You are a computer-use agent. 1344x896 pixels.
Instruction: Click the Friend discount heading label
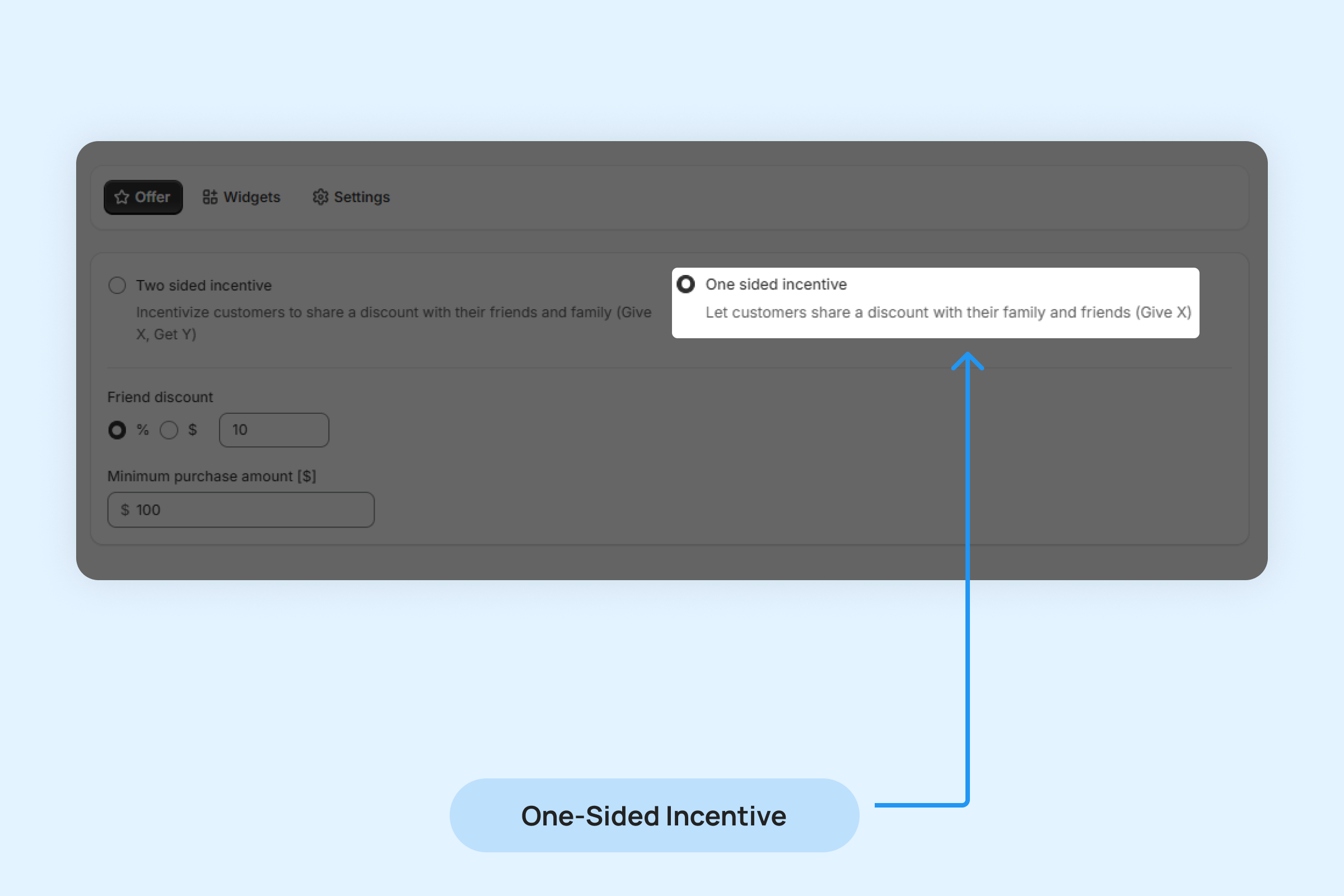tap(160, 397)
